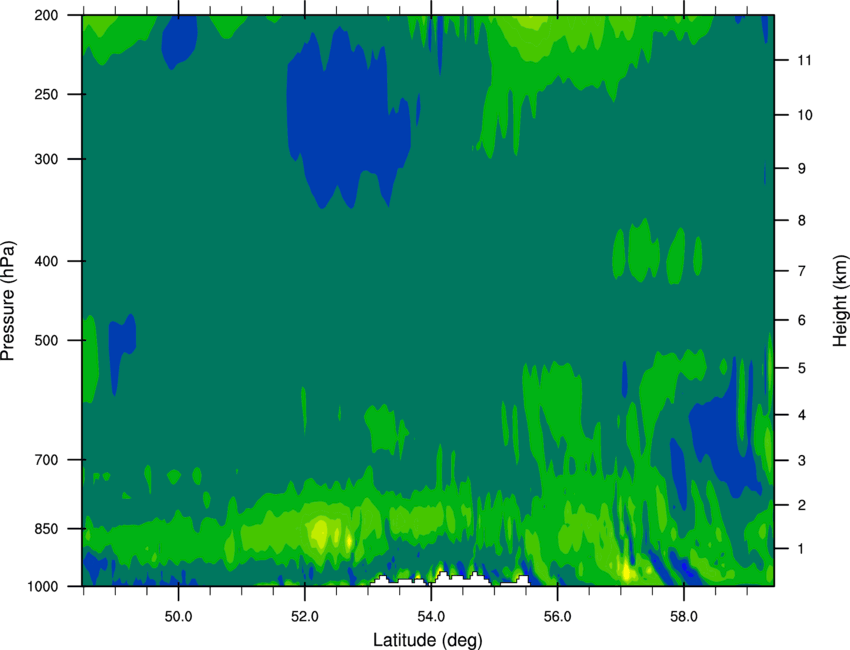
Task: Click the 50.0 latitude tick label
Action: (178, 617)
